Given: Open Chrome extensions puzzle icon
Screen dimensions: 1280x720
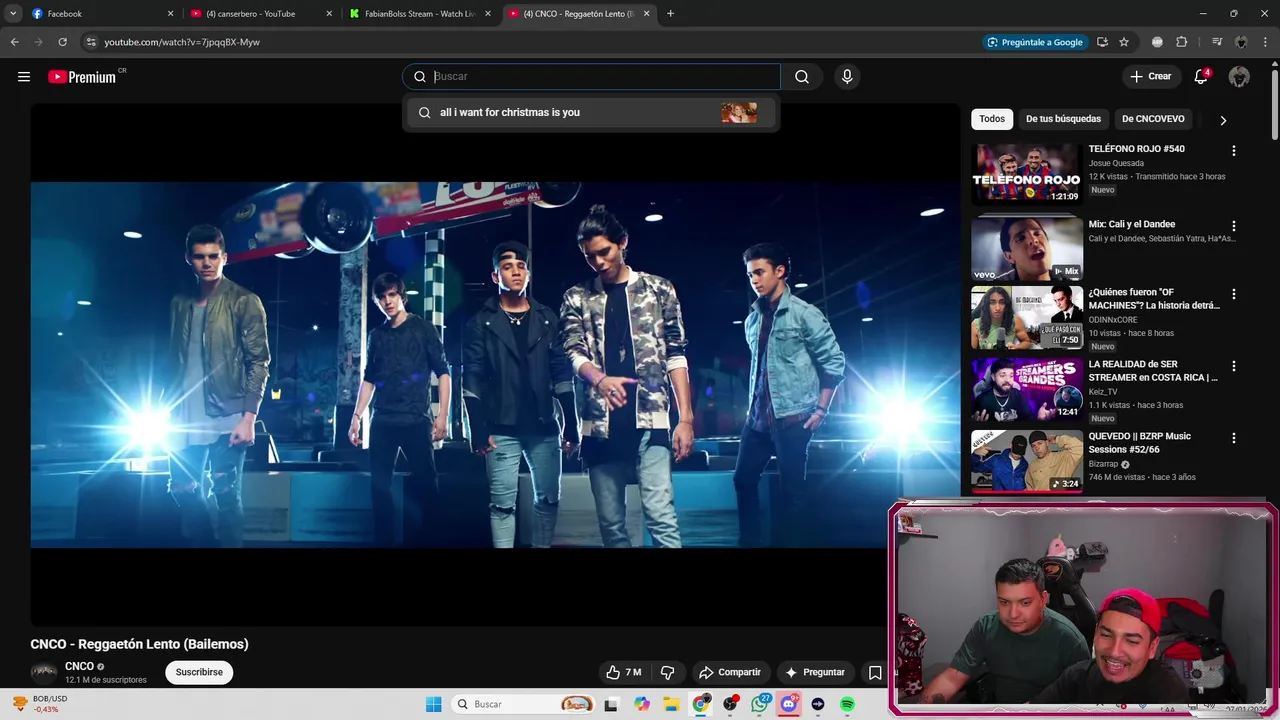Looking at the screenshot, I should point(1181,42).
